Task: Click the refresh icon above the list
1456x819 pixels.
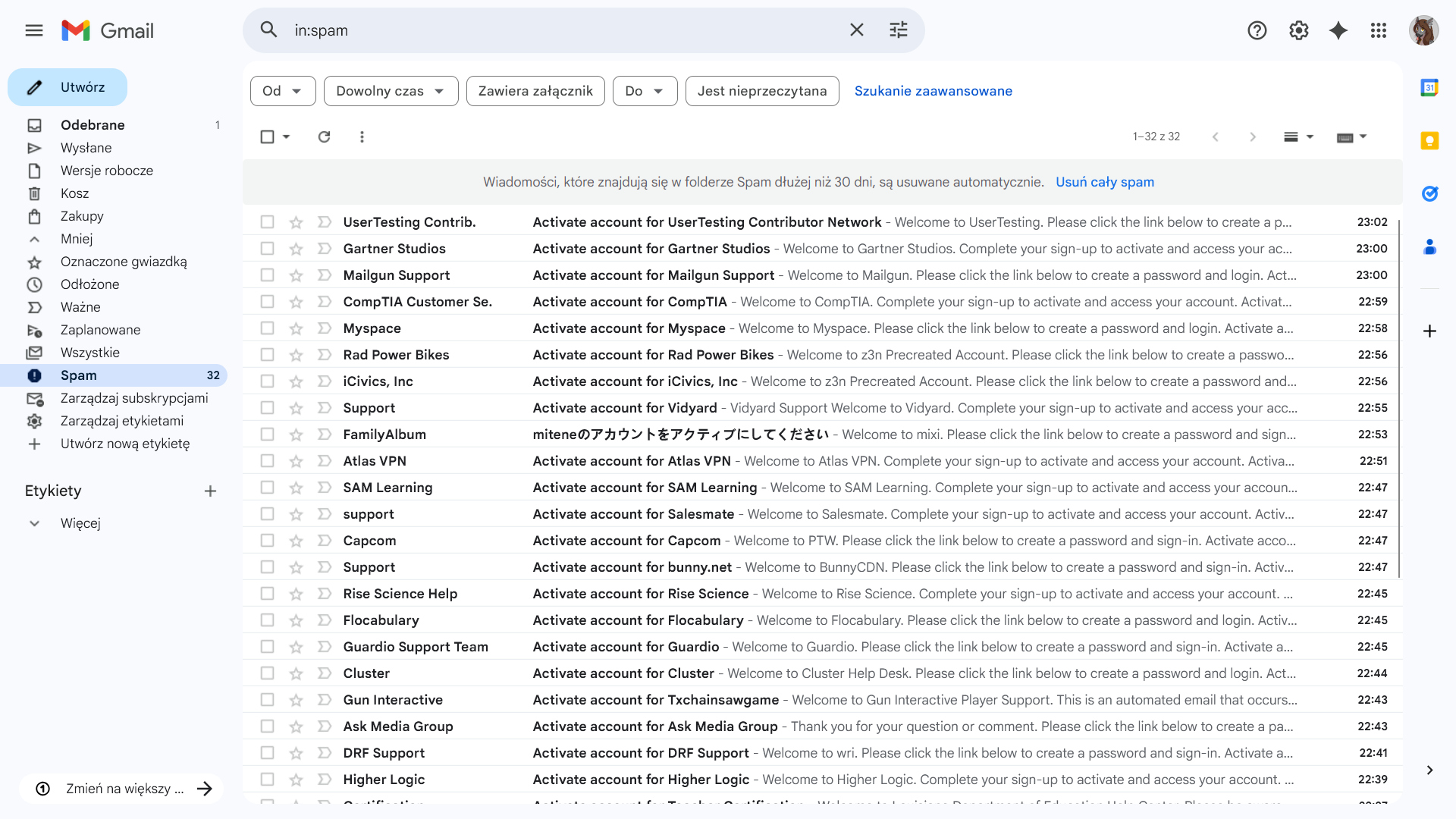Action: (x=324, y=136)
